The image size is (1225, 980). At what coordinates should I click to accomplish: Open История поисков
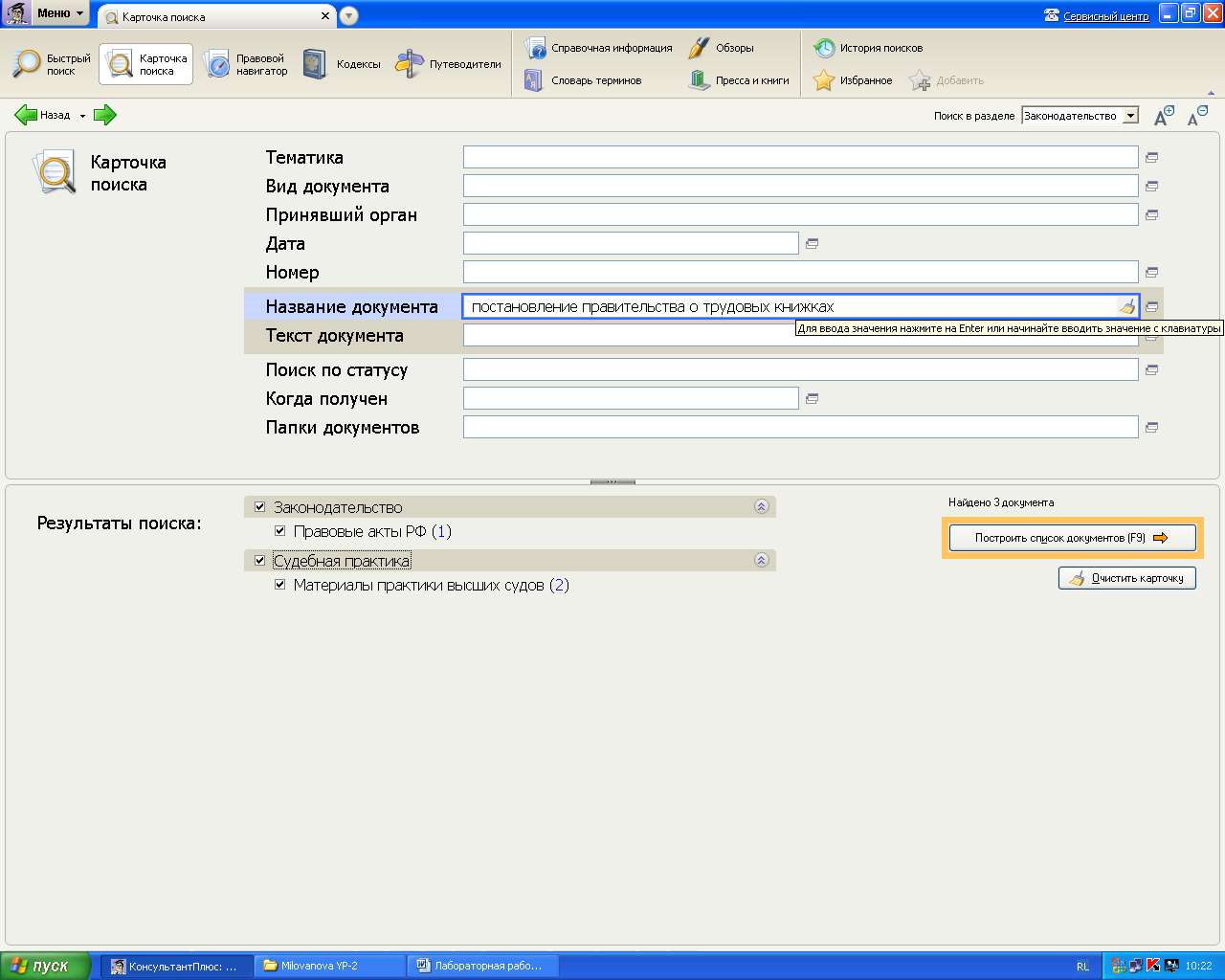coord(868,48)
